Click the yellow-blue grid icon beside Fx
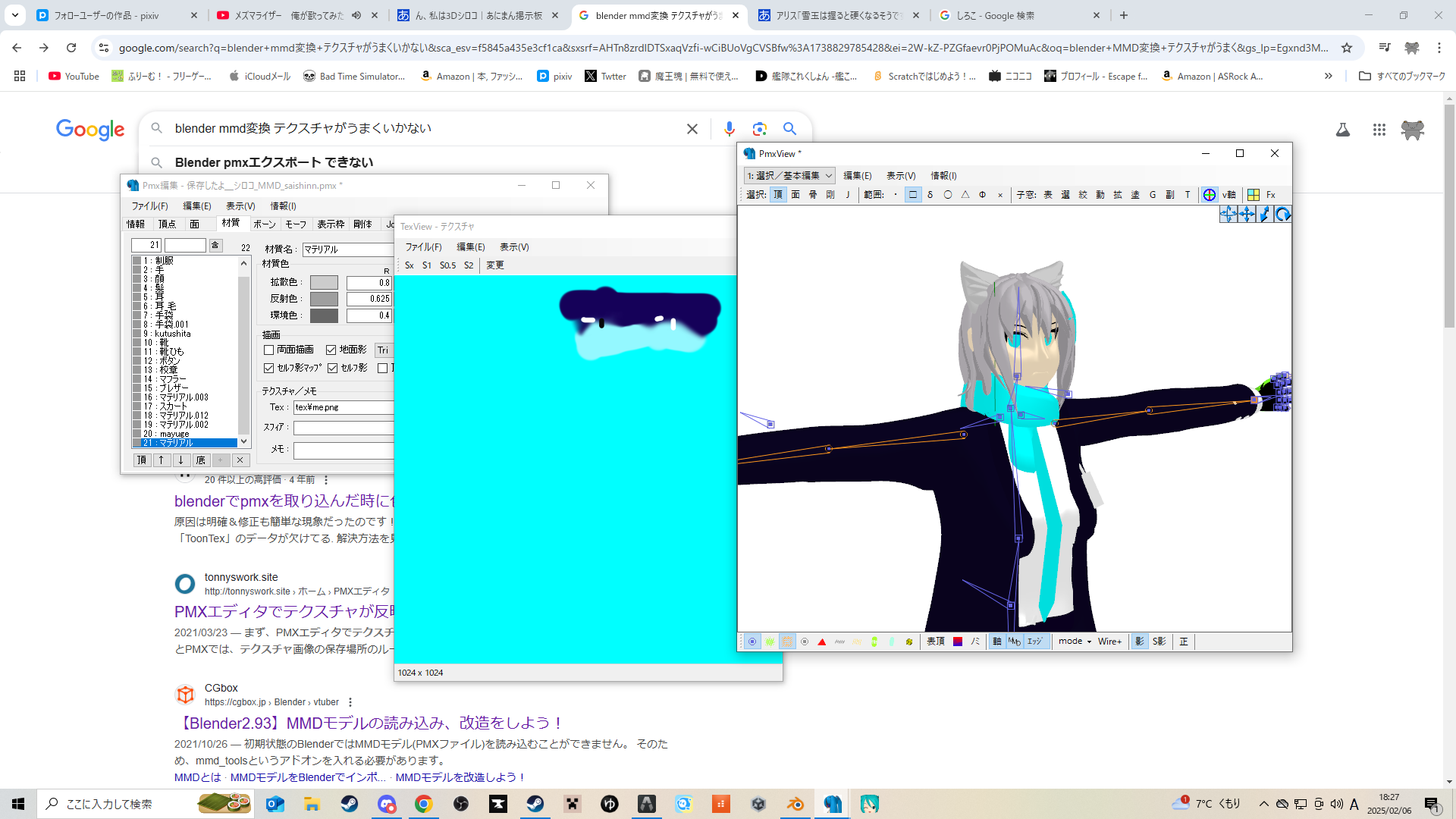The width and height of the screenshot is (1456, 819). (1254, 195)
